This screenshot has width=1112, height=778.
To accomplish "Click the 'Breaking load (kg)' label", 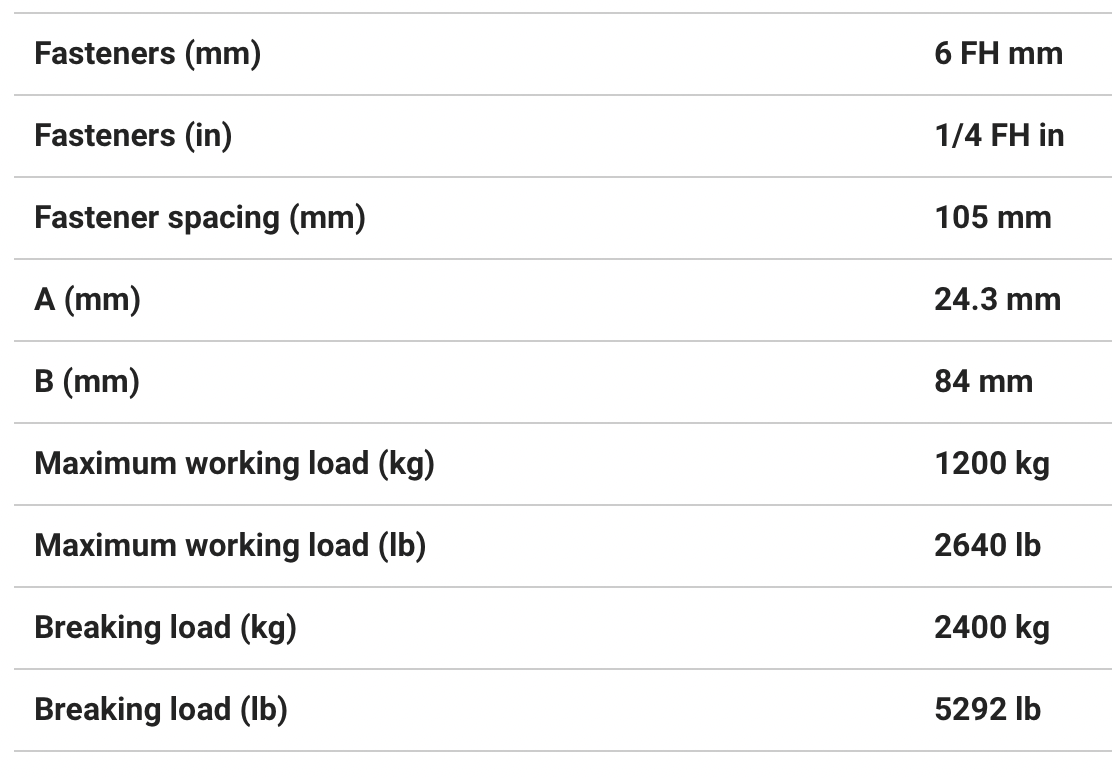I will click(x=165, y=628).
